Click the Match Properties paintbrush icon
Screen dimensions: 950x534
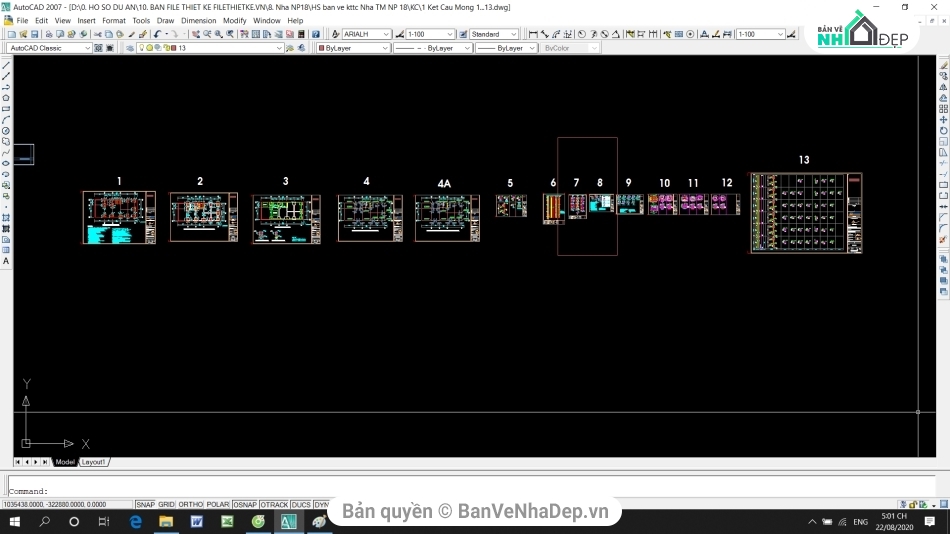[144, 34]
